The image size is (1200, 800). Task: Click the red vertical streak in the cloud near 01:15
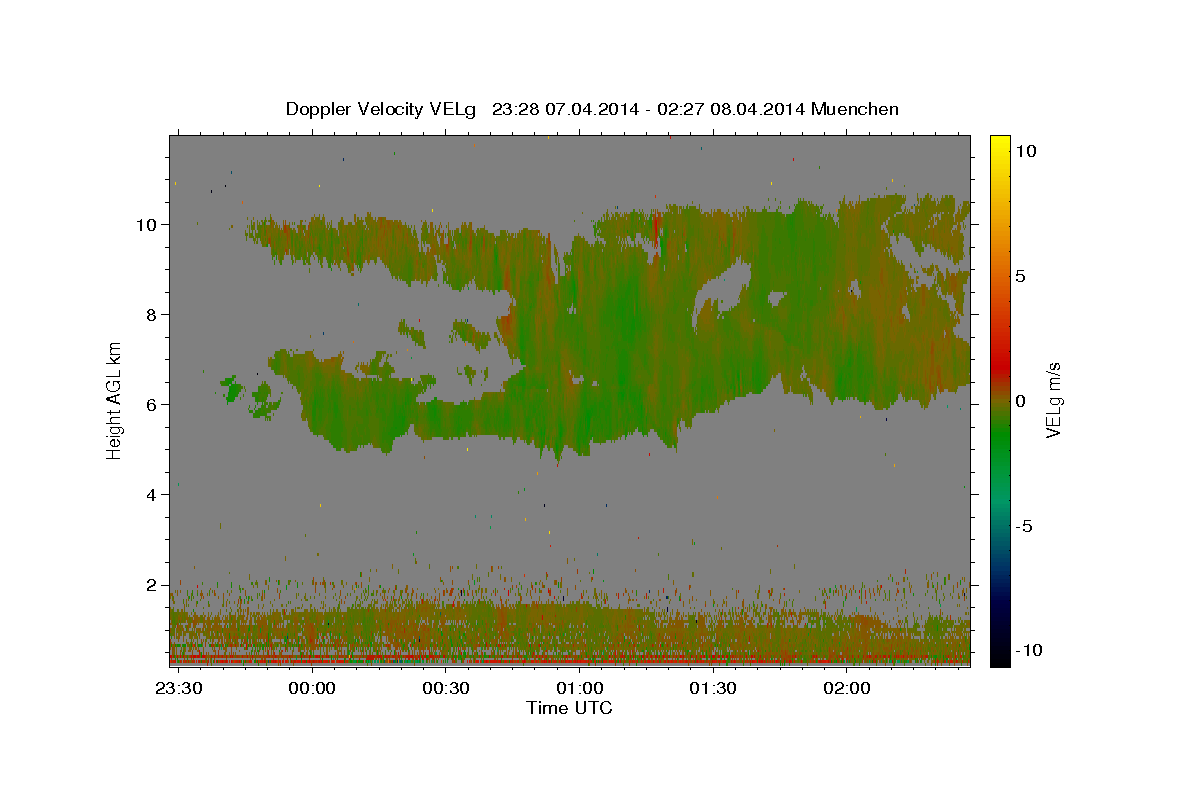coord(657,236)
